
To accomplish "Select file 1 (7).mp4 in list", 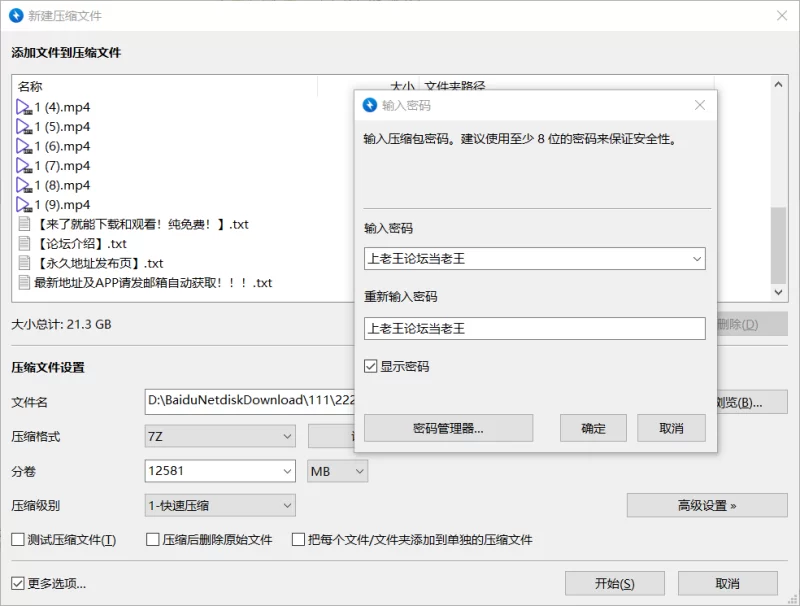I will 62,166.
